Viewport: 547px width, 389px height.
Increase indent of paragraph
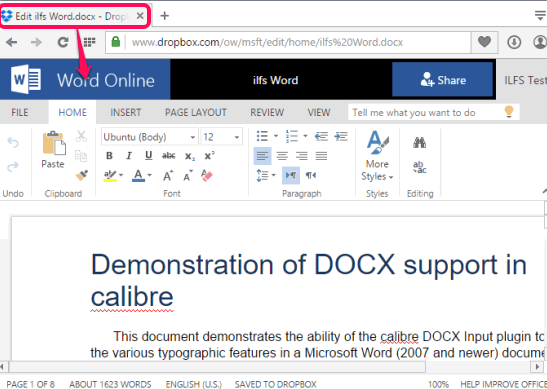(341, 136)
